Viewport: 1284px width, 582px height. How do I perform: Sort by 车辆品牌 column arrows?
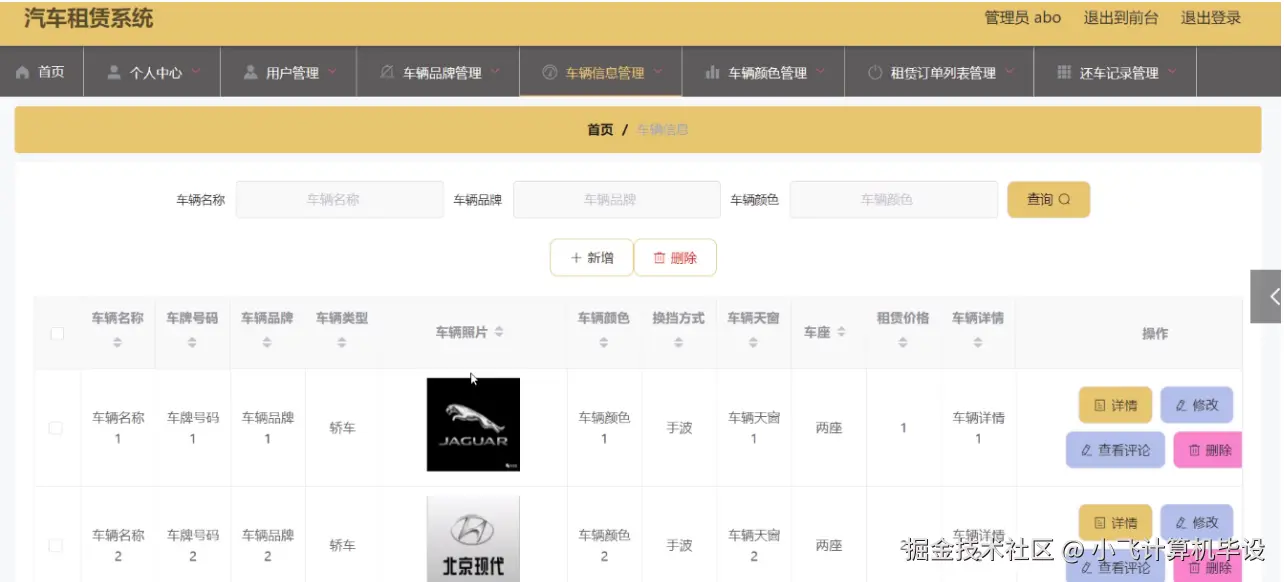coord(267,342)
